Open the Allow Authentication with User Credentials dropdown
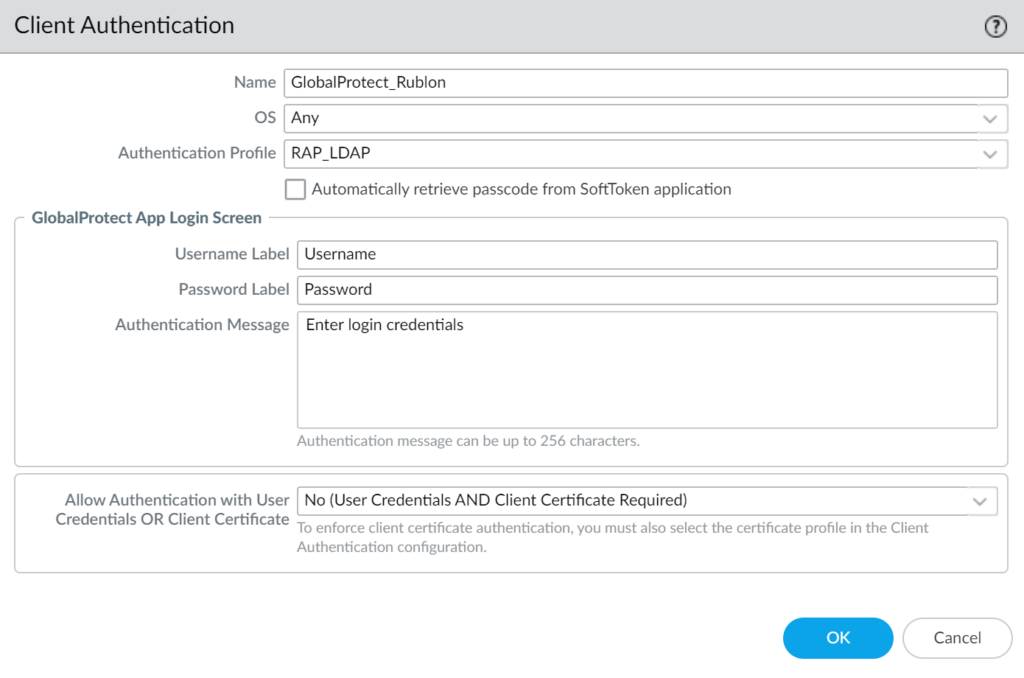 click(640, 501)
